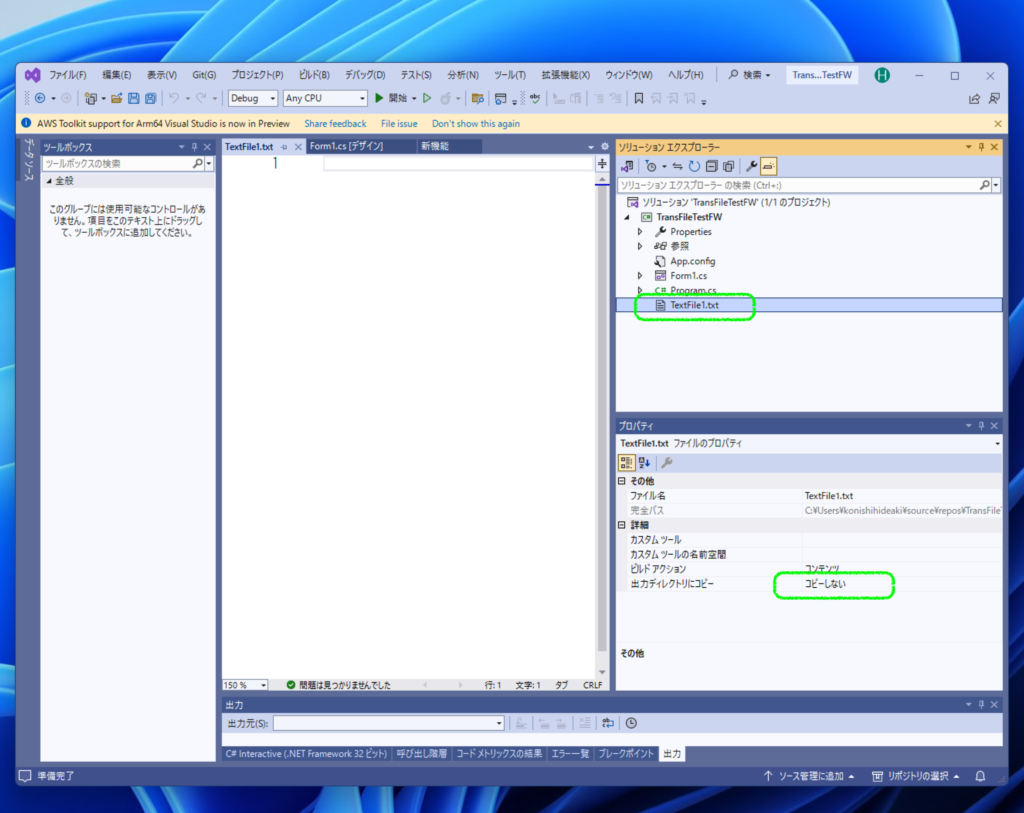Collapse the 全般 toolbox group
This screenshot has width=1024, height=813.
49,181
